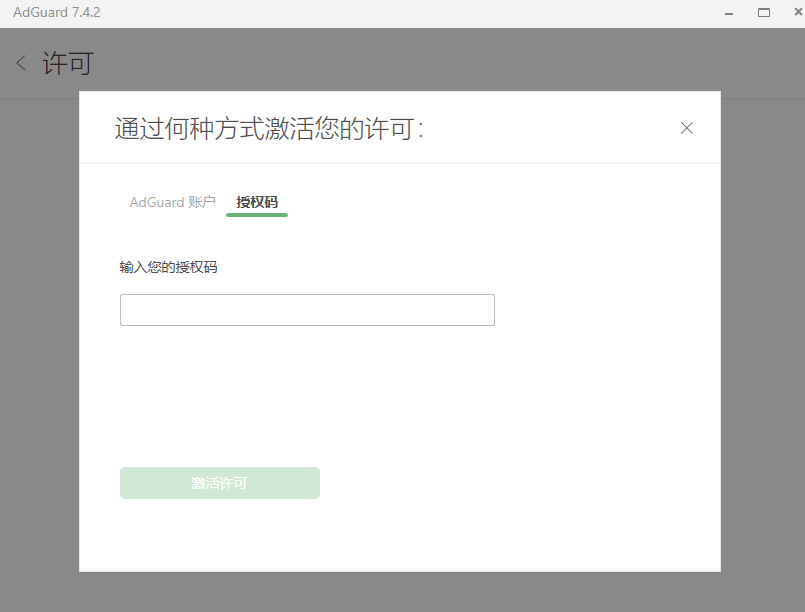Click the 通过何种方式激活您的许可 heading
Viewport: 805px width, 612px height.
point(269,128)
